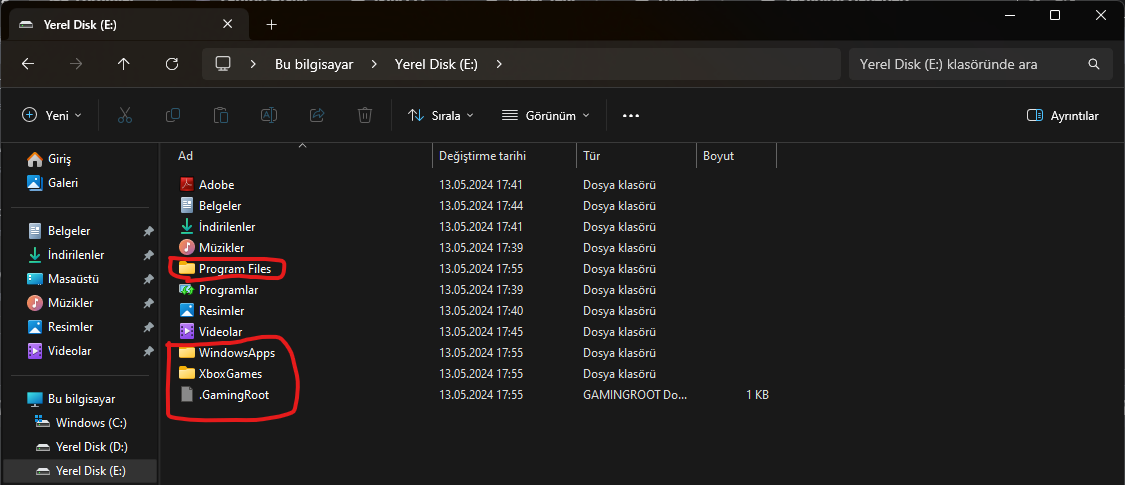Expand chevron after Yerel Disk (E:) breadcrumb
This screenshot has height=485, width=1125.
tap(499, 64)
